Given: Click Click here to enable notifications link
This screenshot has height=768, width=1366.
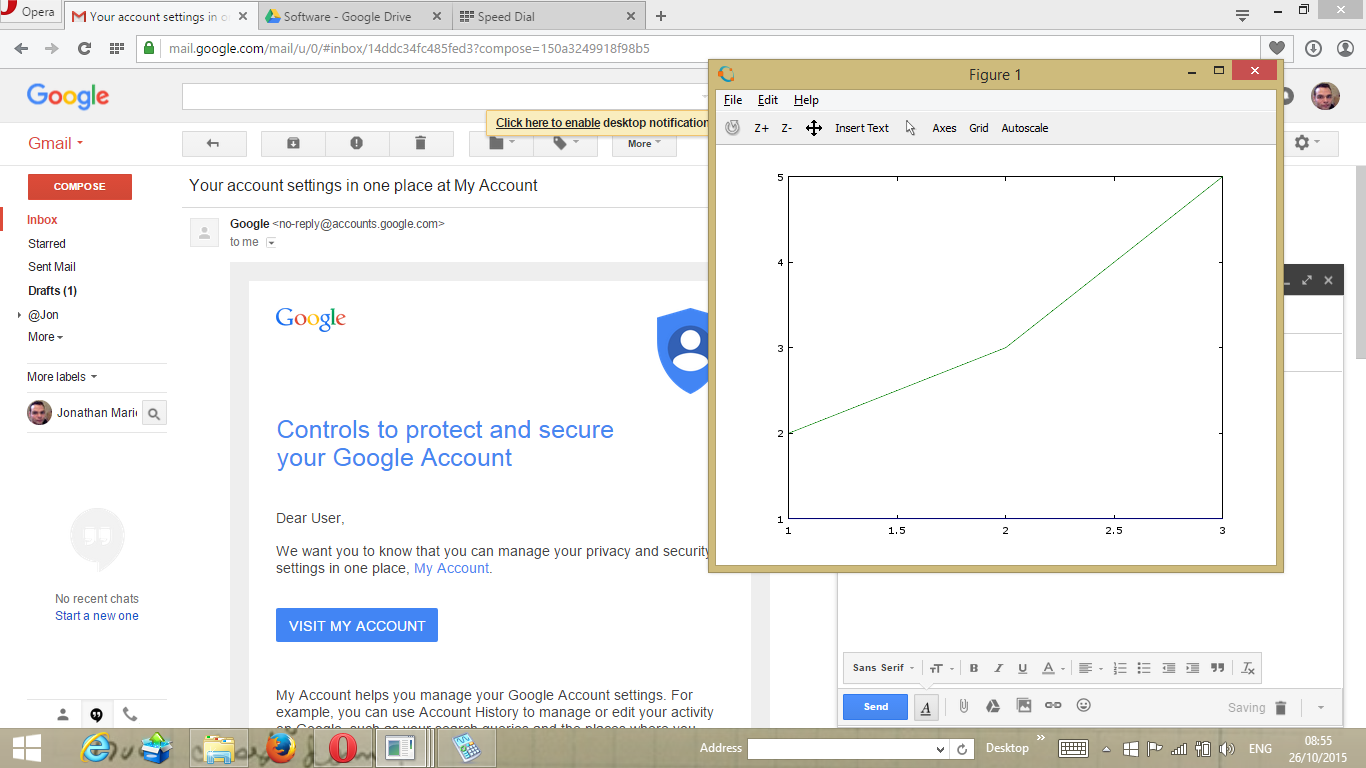Looking at the screenshot, I should (548, 123).
